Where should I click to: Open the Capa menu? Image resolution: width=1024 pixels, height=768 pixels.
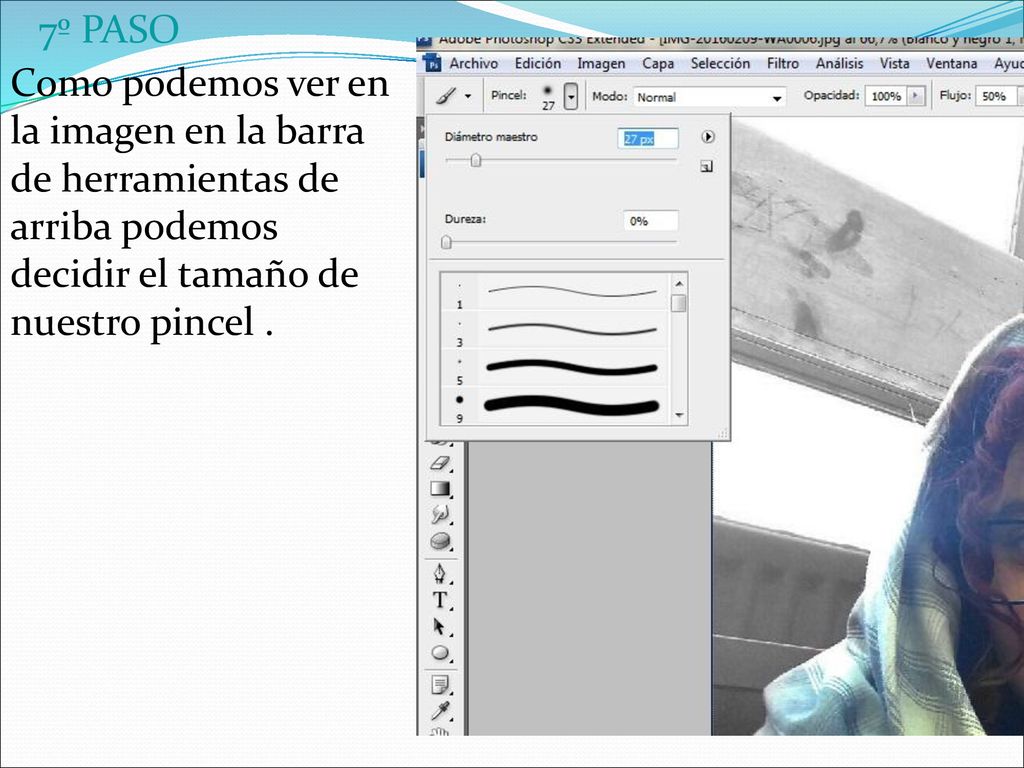[x=658, y=63]
